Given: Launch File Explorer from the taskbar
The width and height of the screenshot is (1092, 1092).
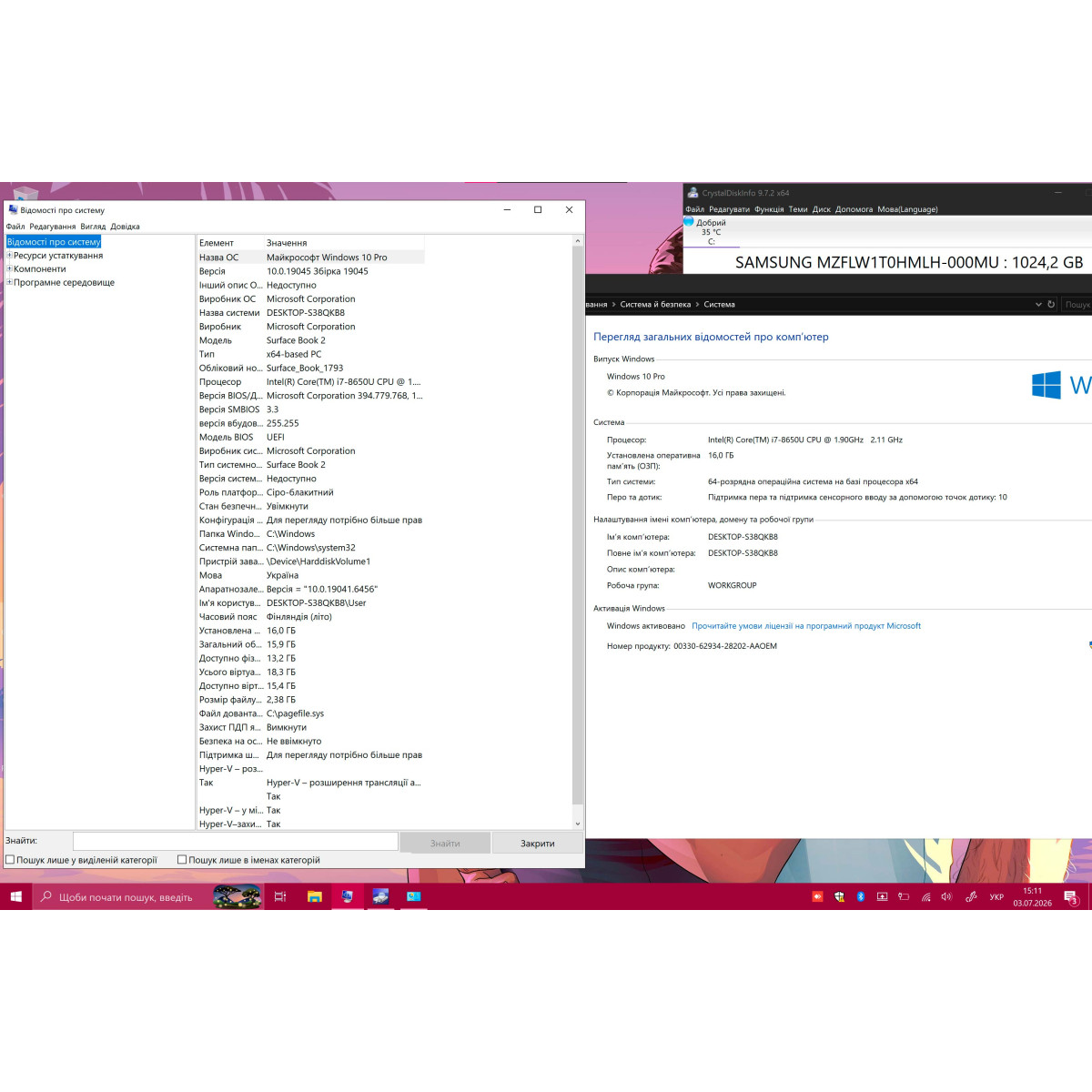Looking at the screenshot, I should [314, 897].
